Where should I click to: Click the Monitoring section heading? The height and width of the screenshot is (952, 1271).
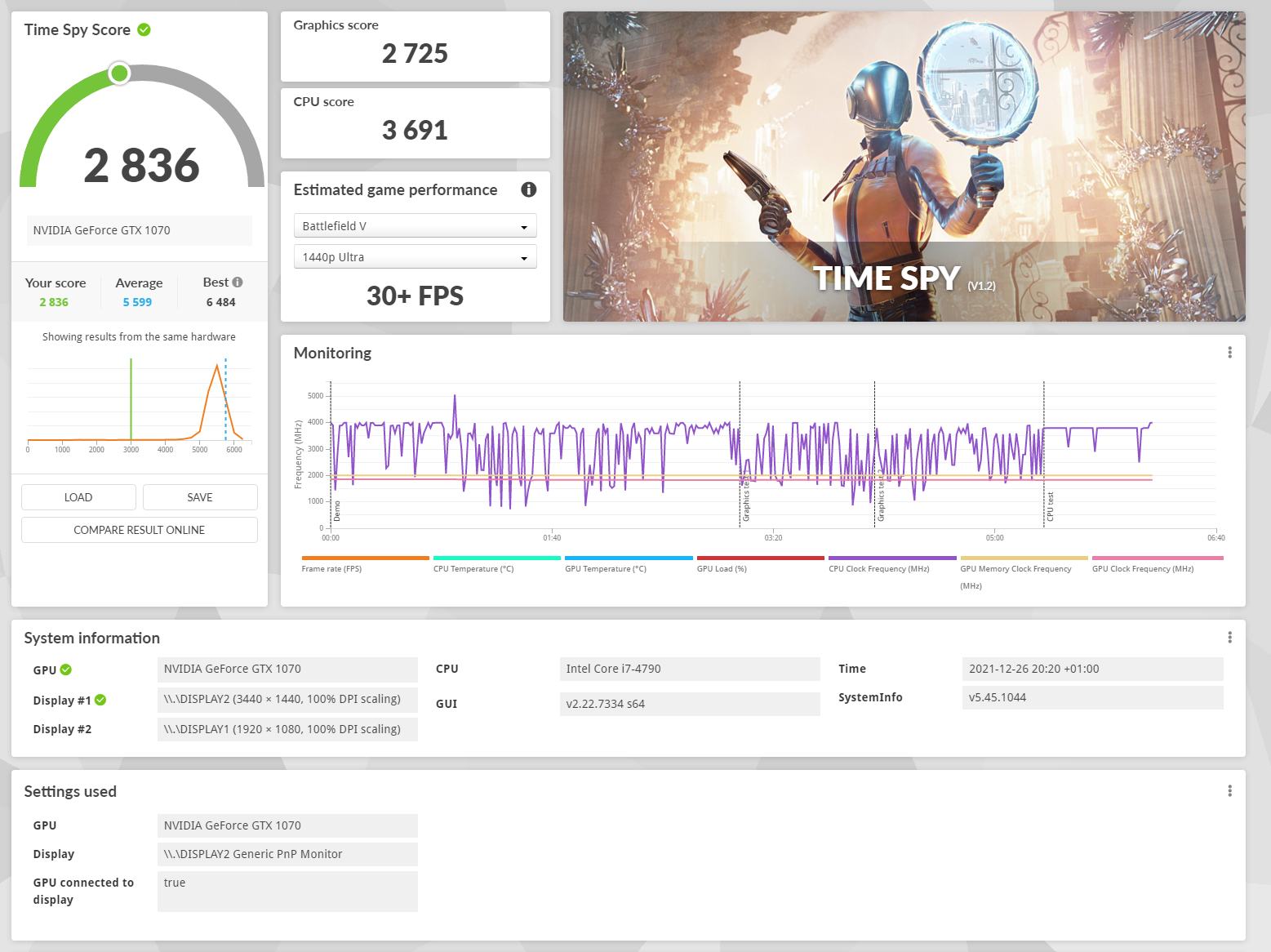click(332, 353)
